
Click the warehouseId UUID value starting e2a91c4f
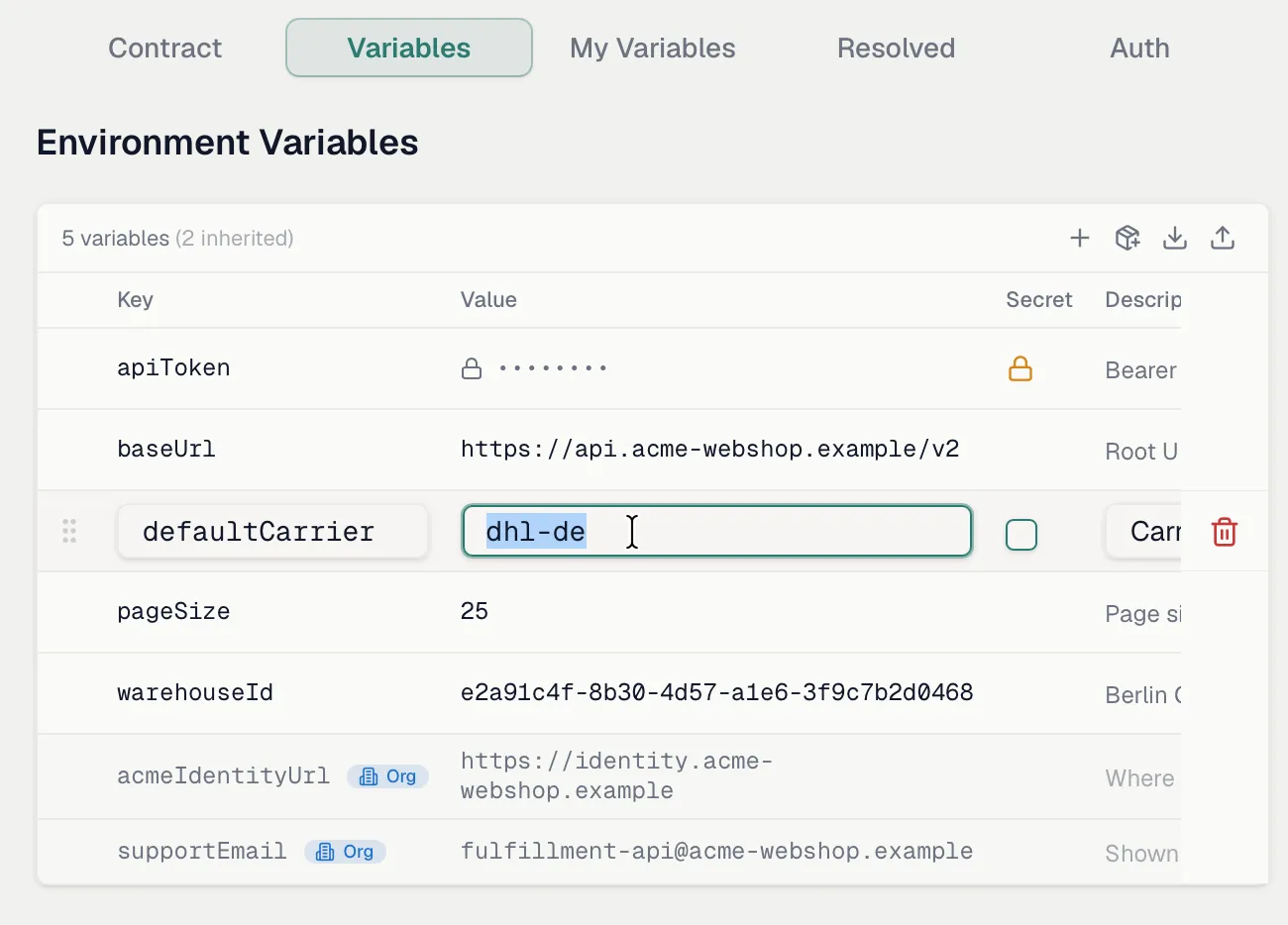716,693
